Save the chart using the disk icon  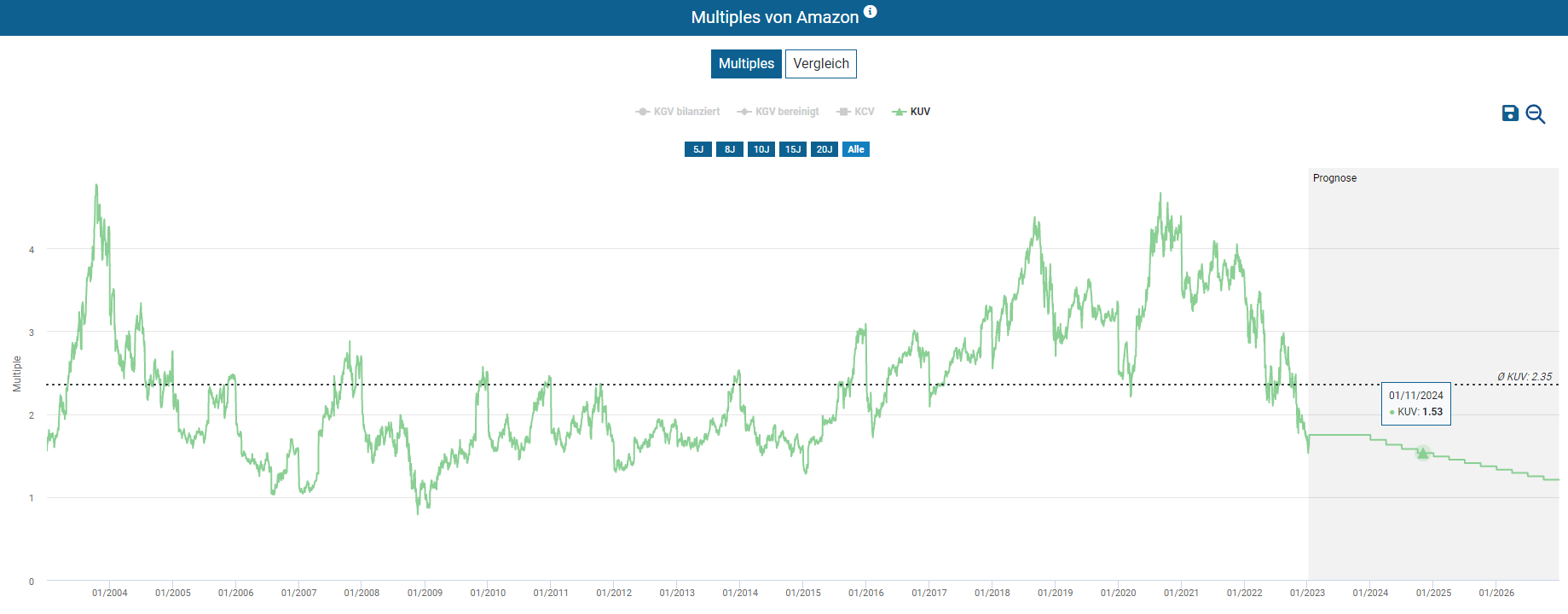pos(1510,113)
